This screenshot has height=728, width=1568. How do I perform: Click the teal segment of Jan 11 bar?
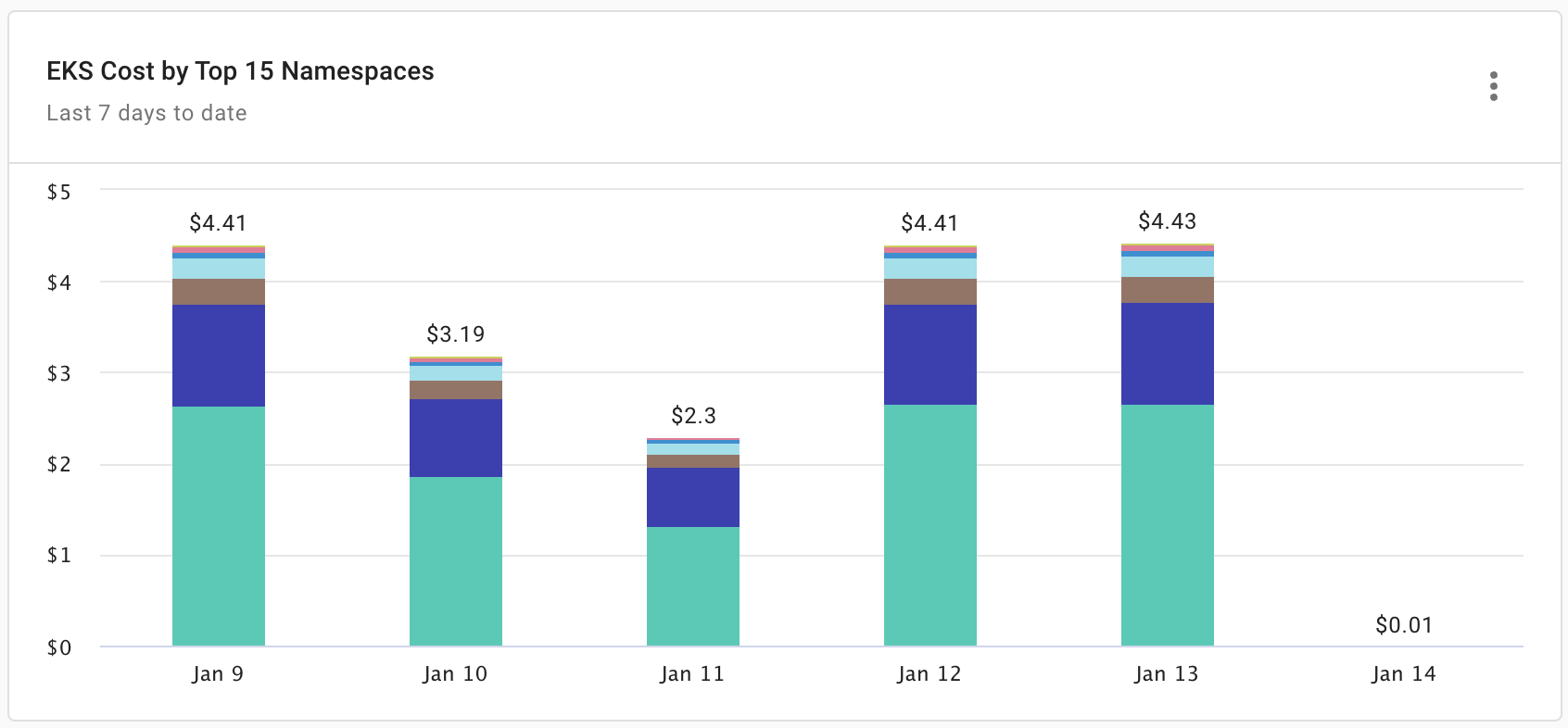click(x=693, y=585)
